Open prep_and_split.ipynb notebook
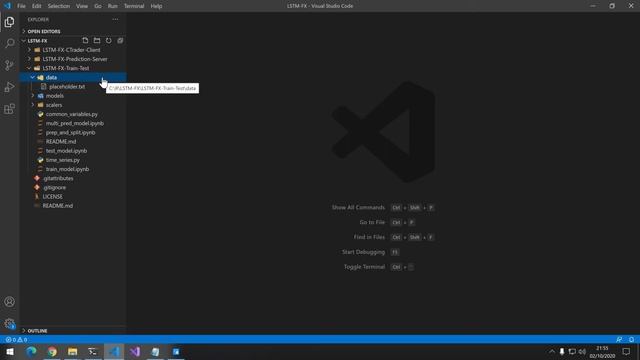This screenshot has width=640, height=360. 73,133
